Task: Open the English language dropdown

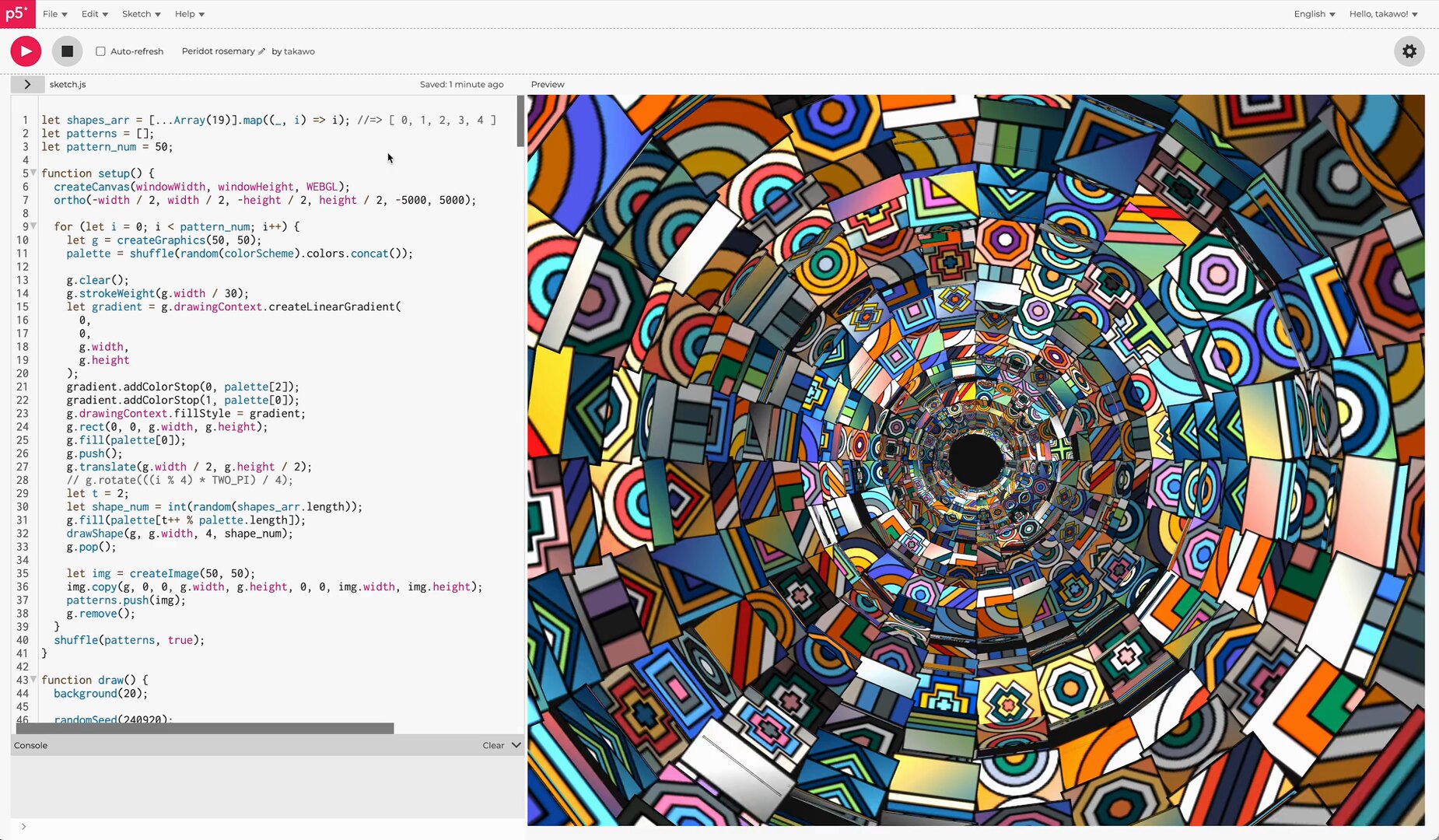Action: click(1314, 14)
